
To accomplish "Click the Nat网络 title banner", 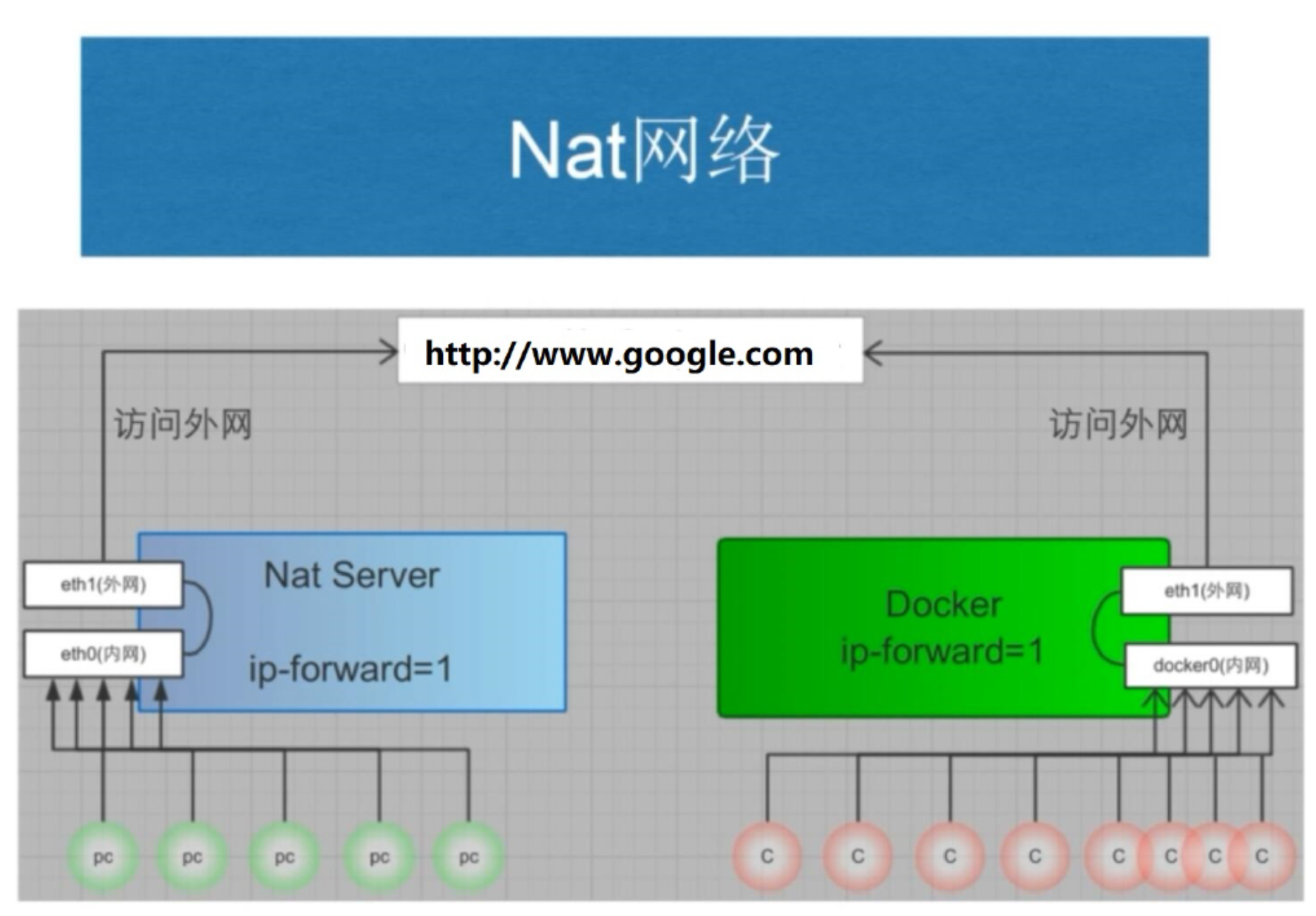I will [645, 147].
